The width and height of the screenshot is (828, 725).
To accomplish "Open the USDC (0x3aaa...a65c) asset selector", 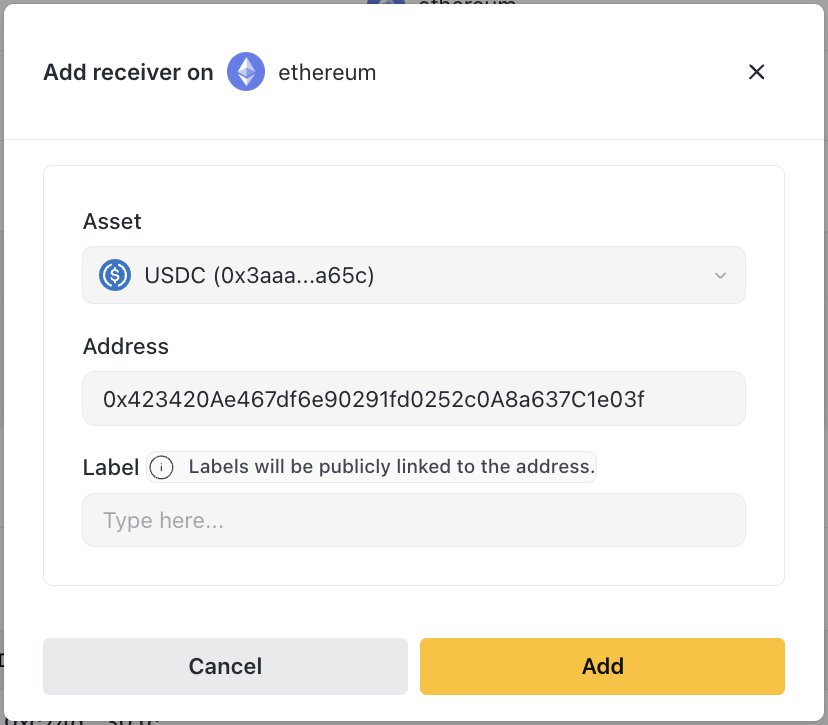I will click(400, 275).
